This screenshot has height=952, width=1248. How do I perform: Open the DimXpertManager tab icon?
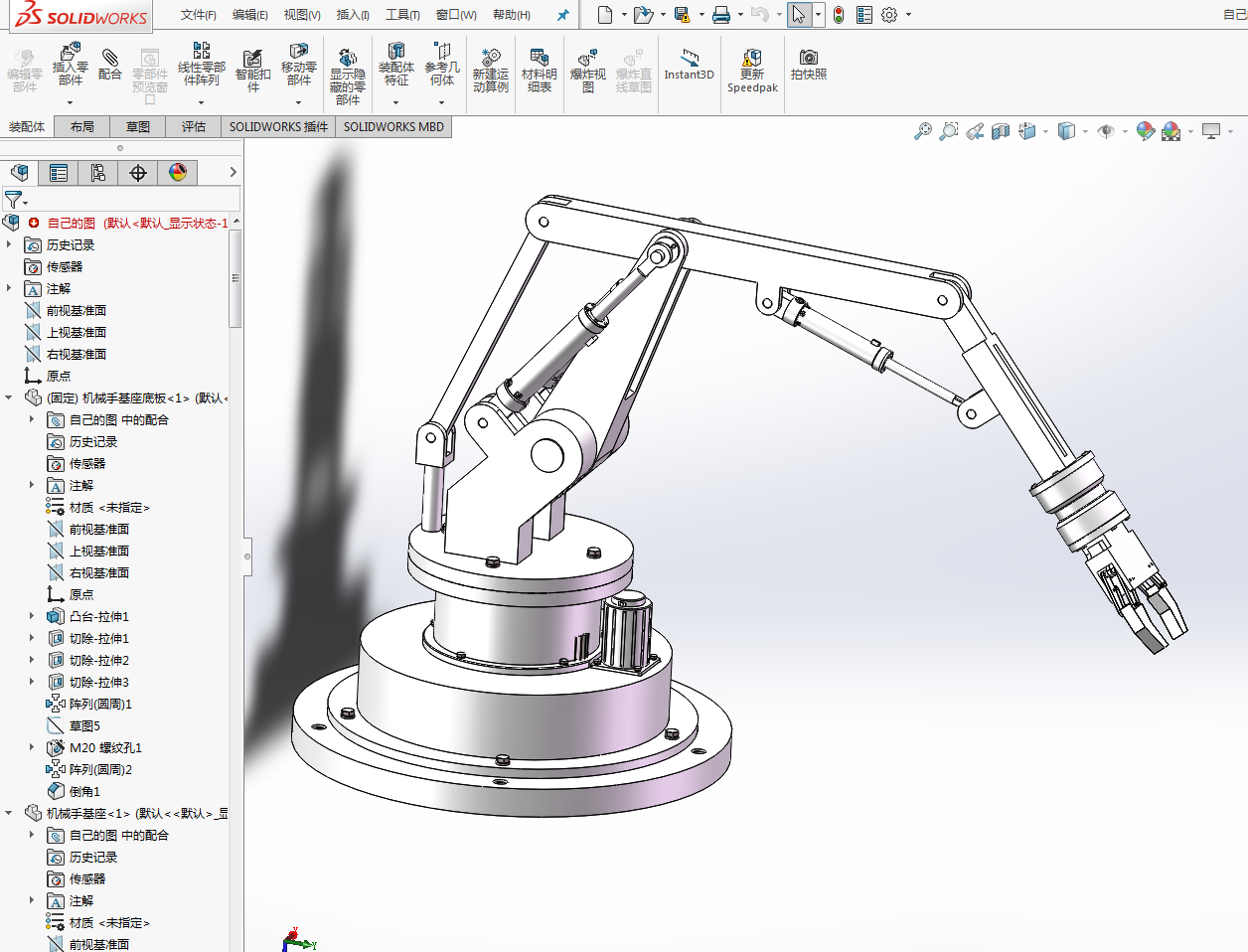[138, 173]
